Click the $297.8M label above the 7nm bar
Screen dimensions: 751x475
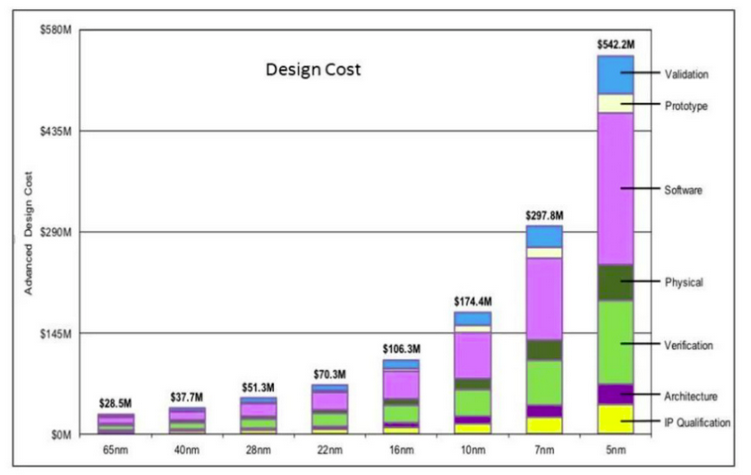tap(545, 215)
